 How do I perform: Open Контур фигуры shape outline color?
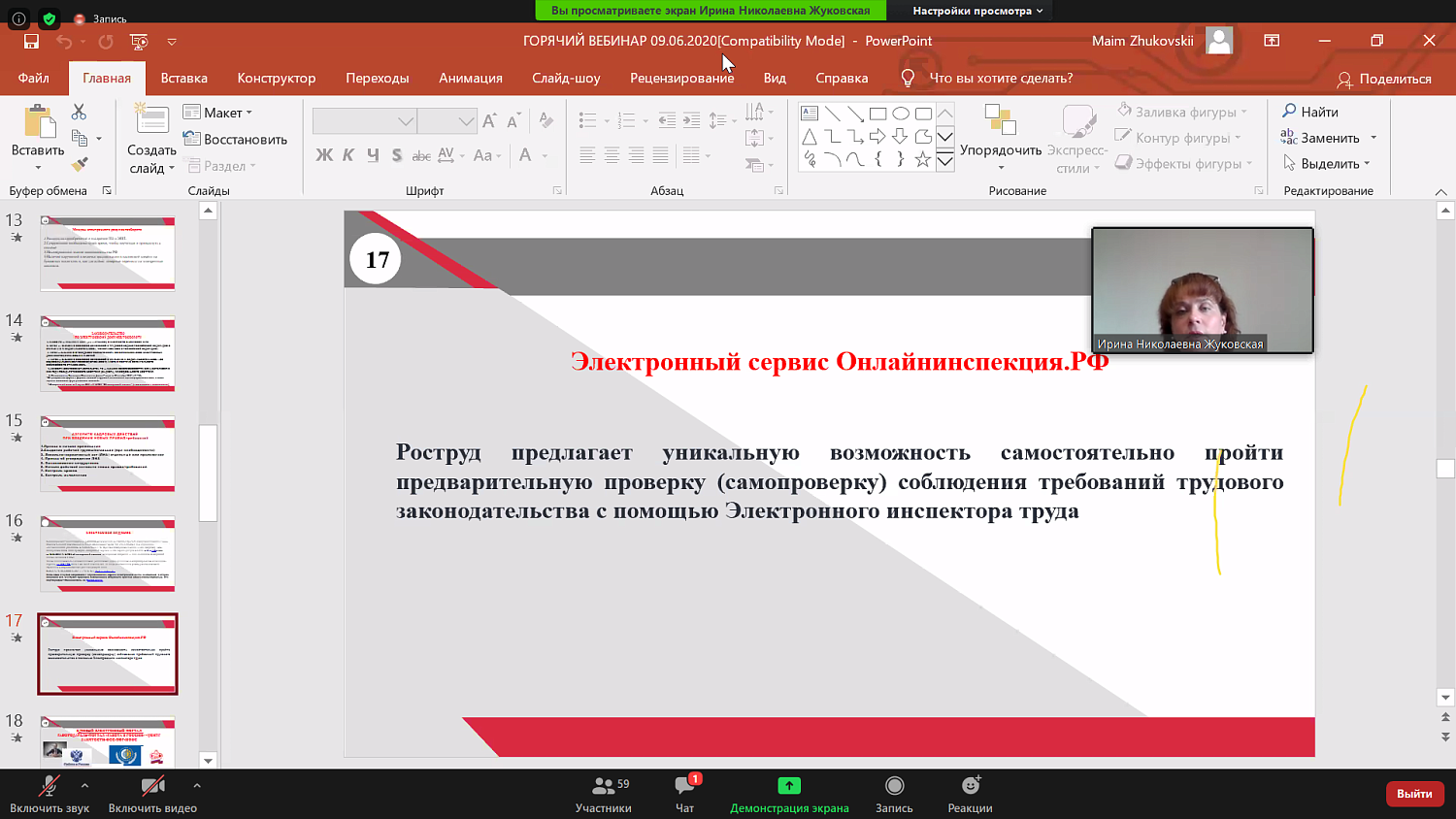(1178, 138)
